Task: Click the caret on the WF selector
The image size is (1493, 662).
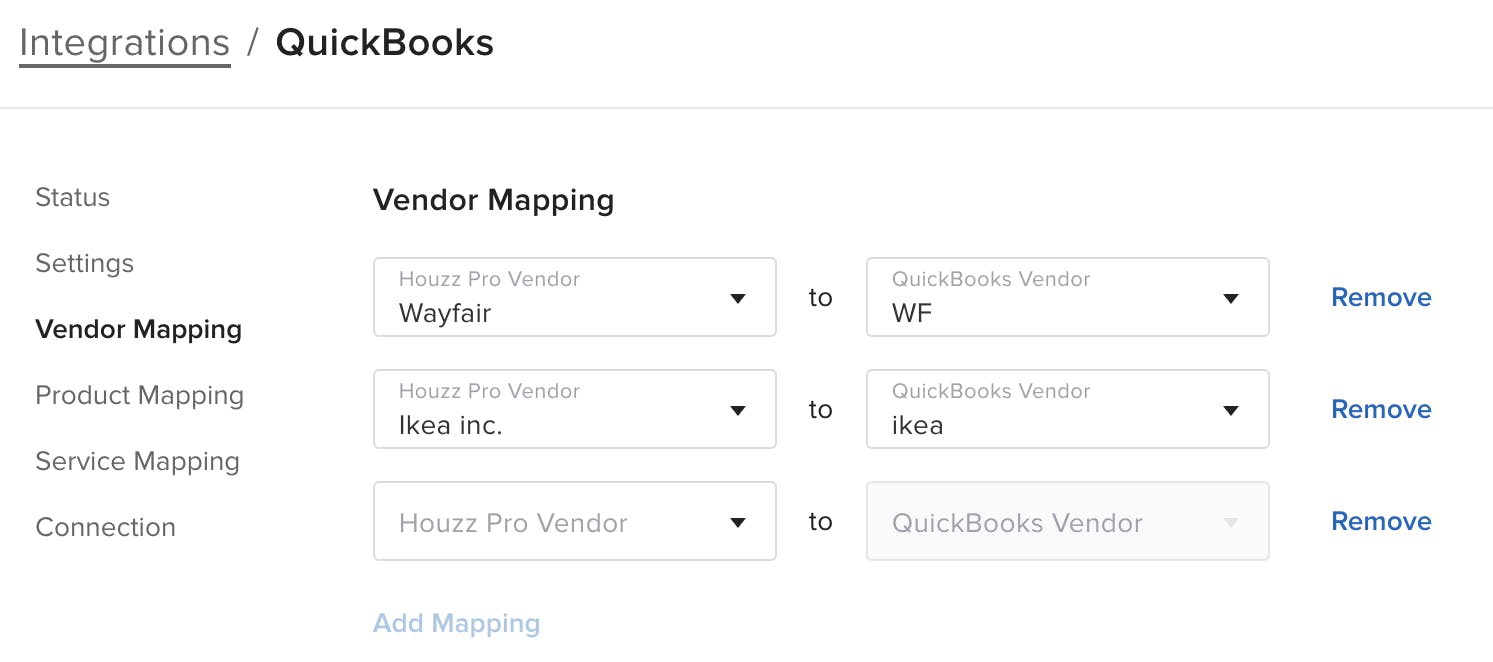Action: [1230, 297]
